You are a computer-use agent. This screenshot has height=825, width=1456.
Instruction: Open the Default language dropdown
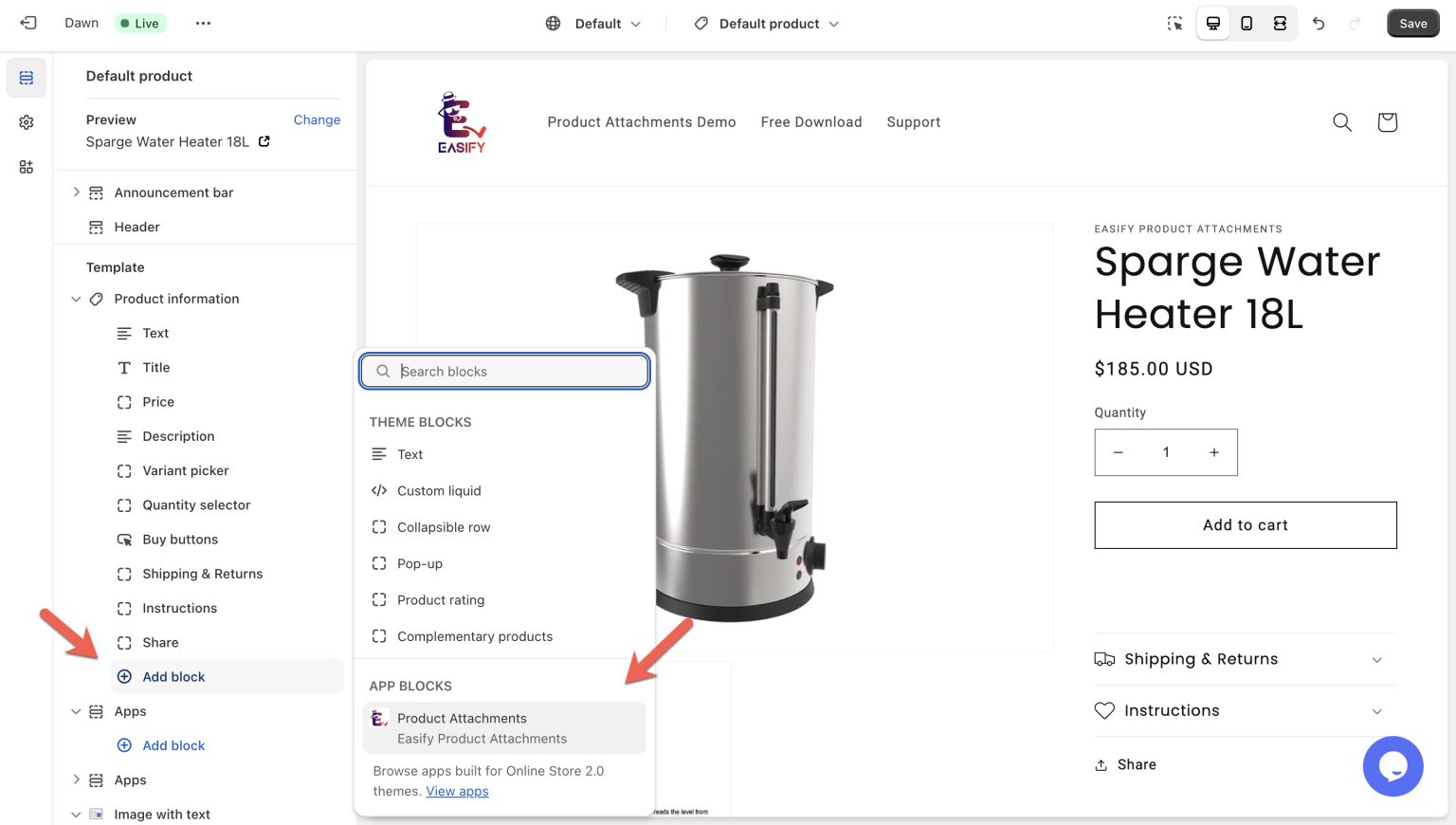click(x=592, y=23)
